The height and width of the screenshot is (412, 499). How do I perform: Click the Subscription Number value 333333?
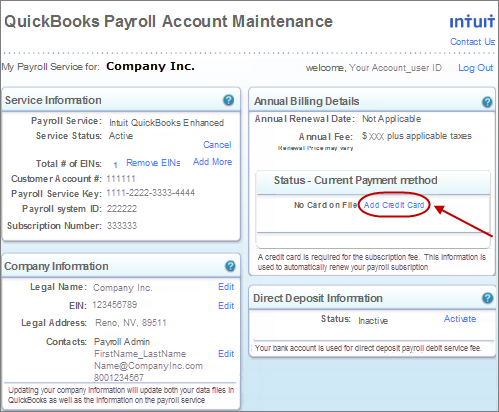pos(122,226)
